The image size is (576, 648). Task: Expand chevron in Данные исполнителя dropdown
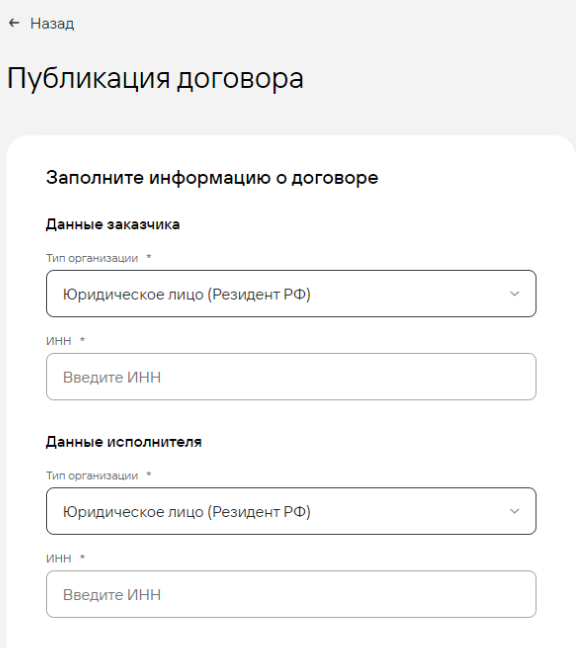514,511
